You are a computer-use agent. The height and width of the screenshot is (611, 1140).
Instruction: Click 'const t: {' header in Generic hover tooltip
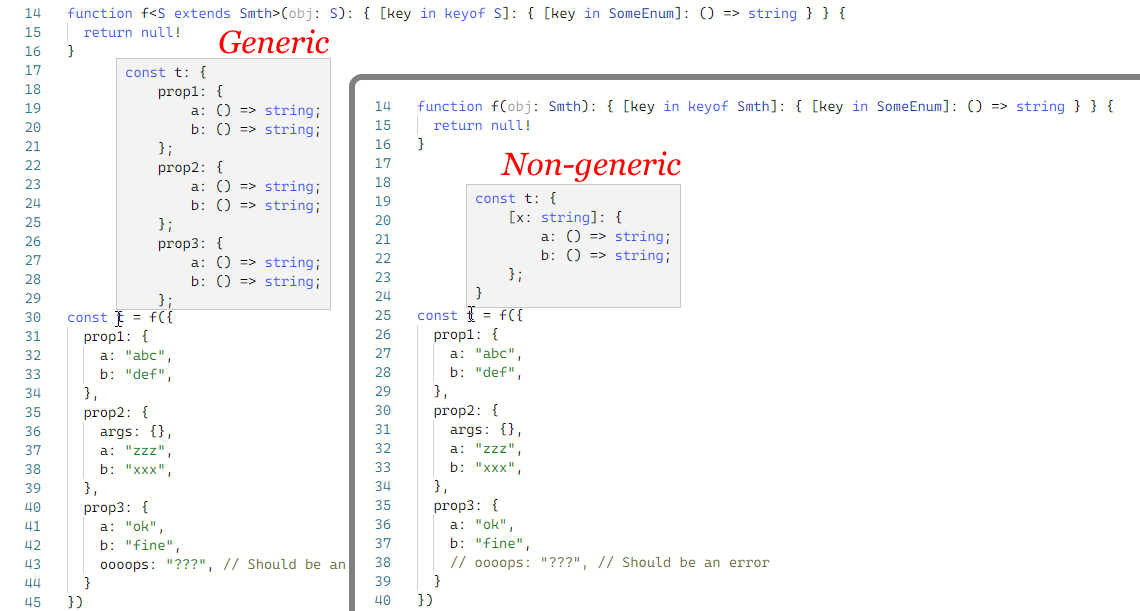(x=166, y=72)
